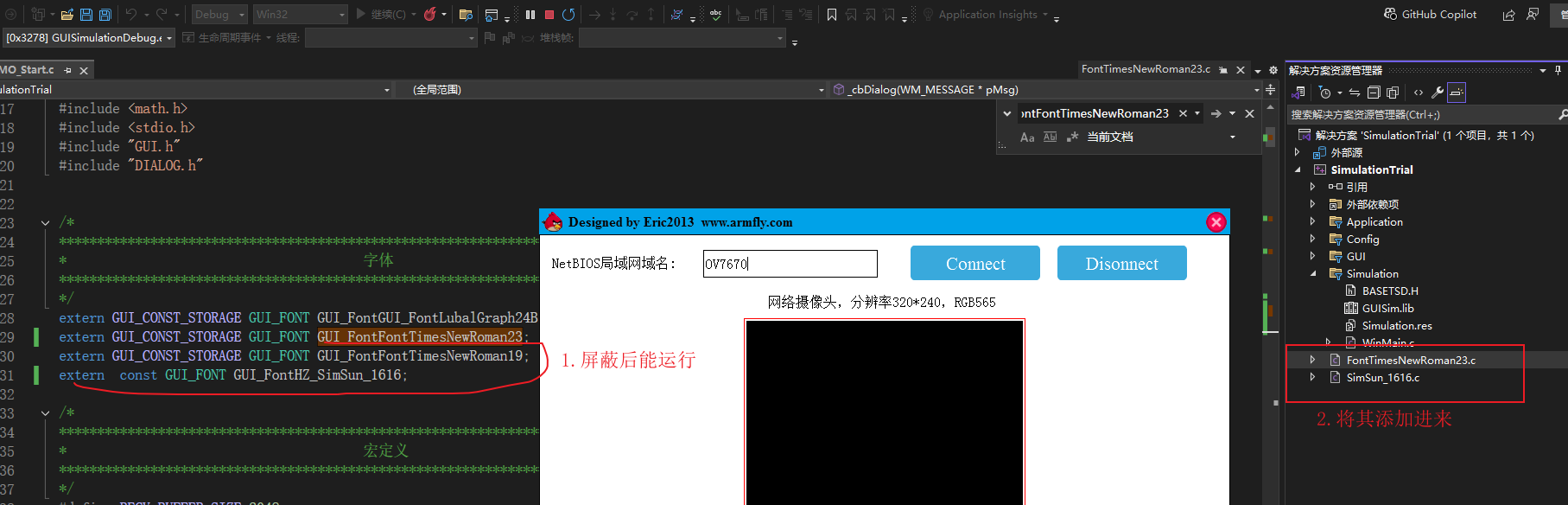Click the Live Share icon
The width and height of the screenshot is (1568, 505).
pos(1508,15)
